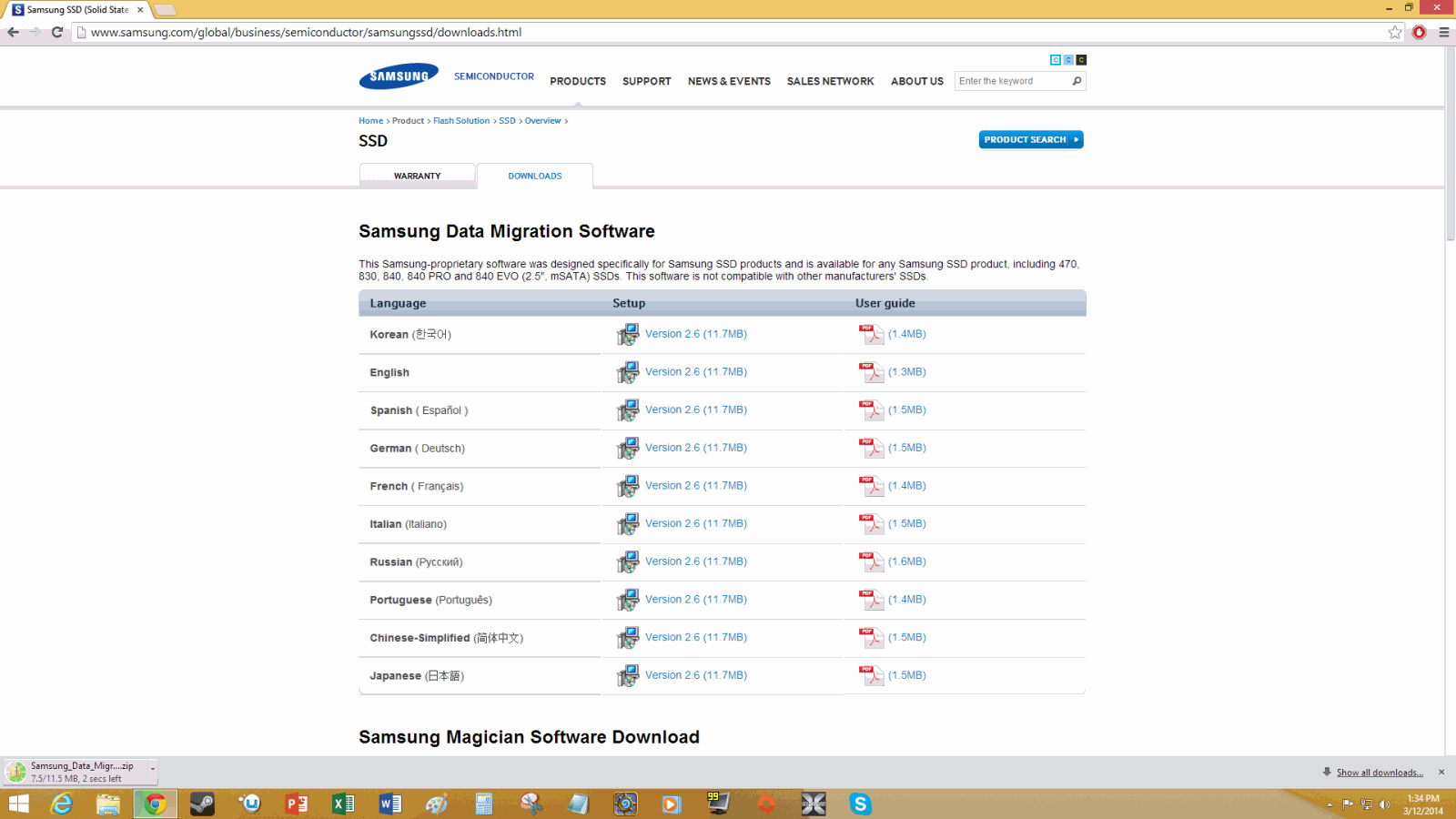
Task: Select the DOWNLOADS tab
Action: (535, 176)
